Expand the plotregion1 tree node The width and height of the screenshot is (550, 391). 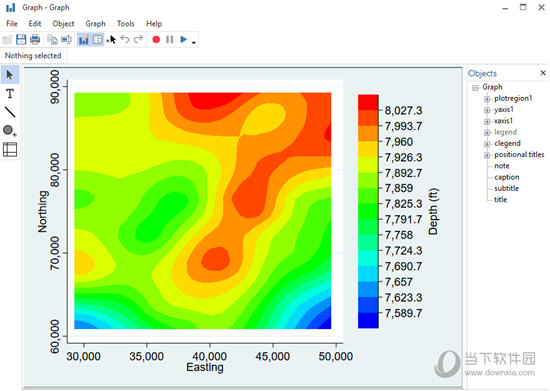[x=487, y=99]
